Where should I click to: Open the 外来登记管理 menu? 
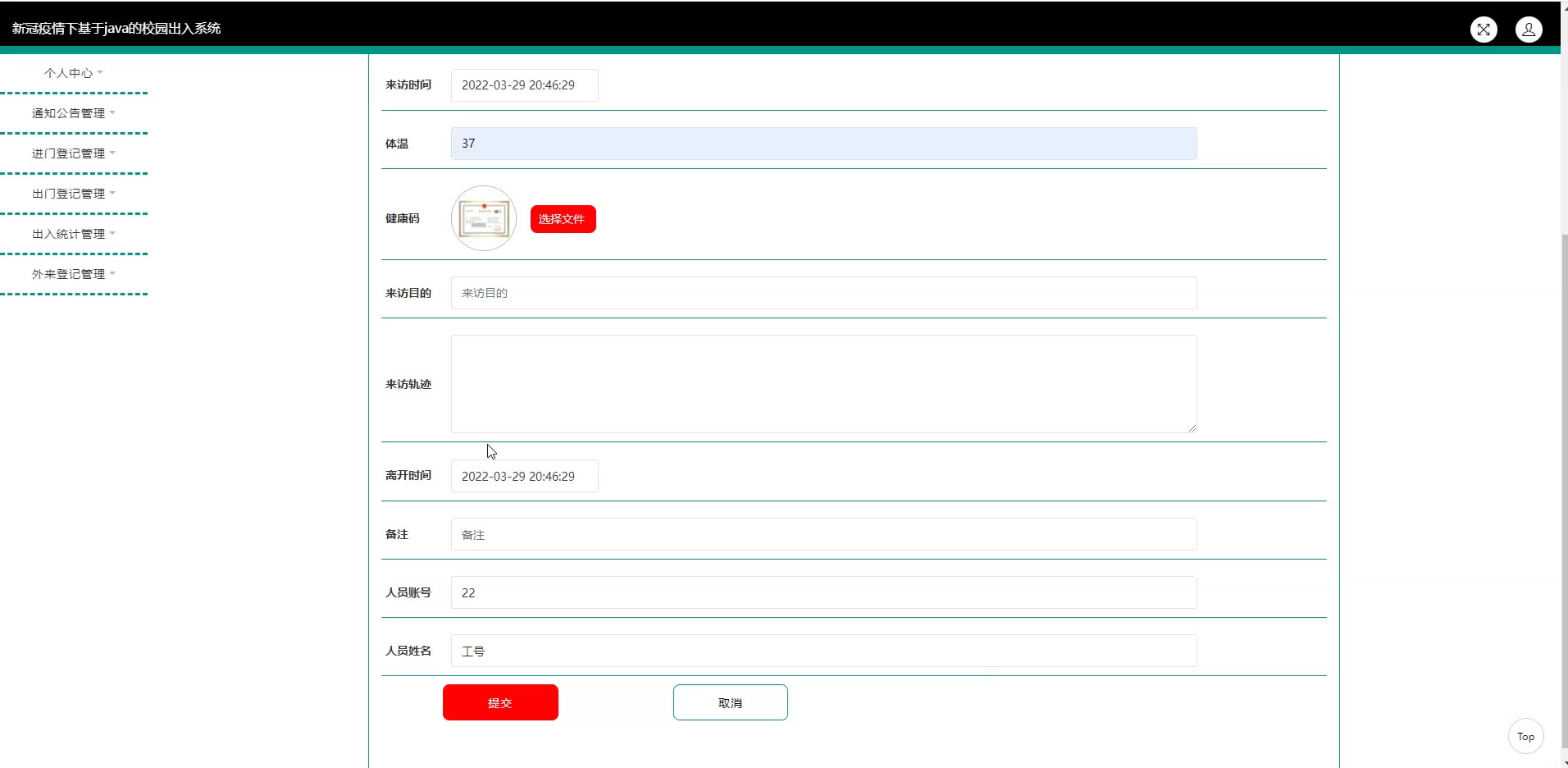pyautogui.click(x=74, y=274)
